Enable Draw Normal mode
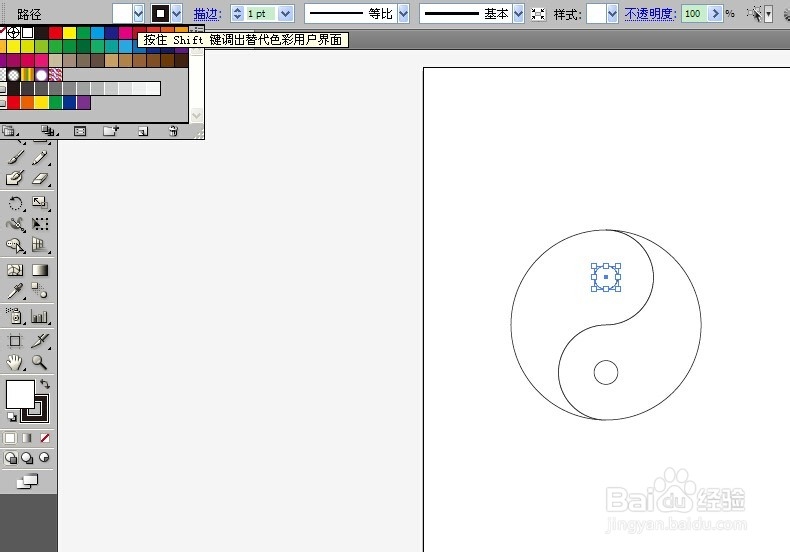Image resolution: width=790 pixels, height=552 pixels. tap(10, 458)
